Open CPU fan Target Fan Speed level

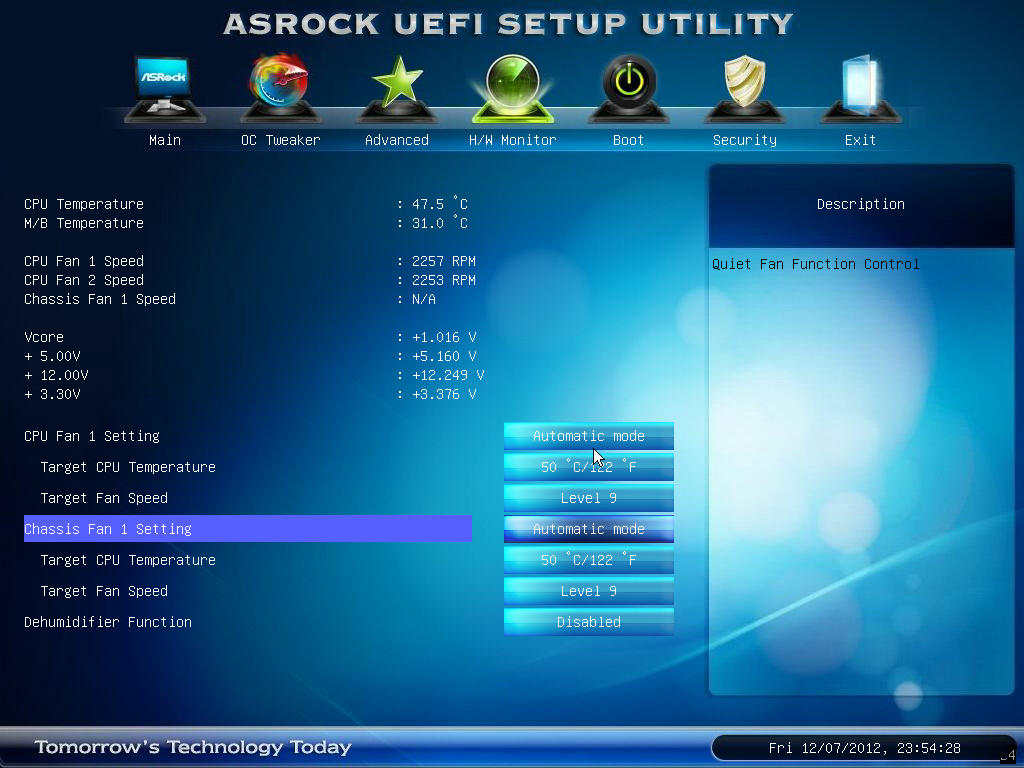click(x=588, y=498)
